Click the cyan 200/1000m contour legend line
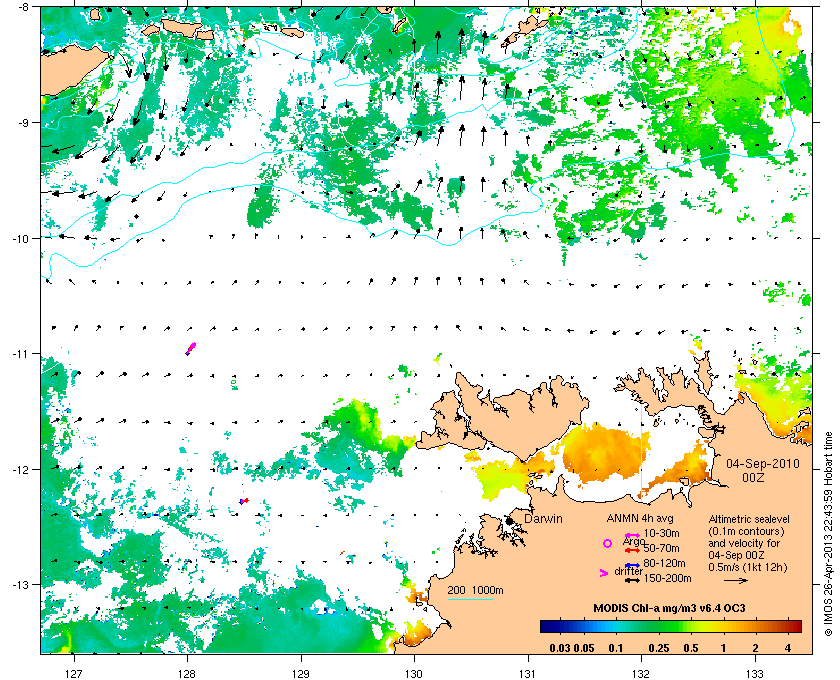 (470, 599)
